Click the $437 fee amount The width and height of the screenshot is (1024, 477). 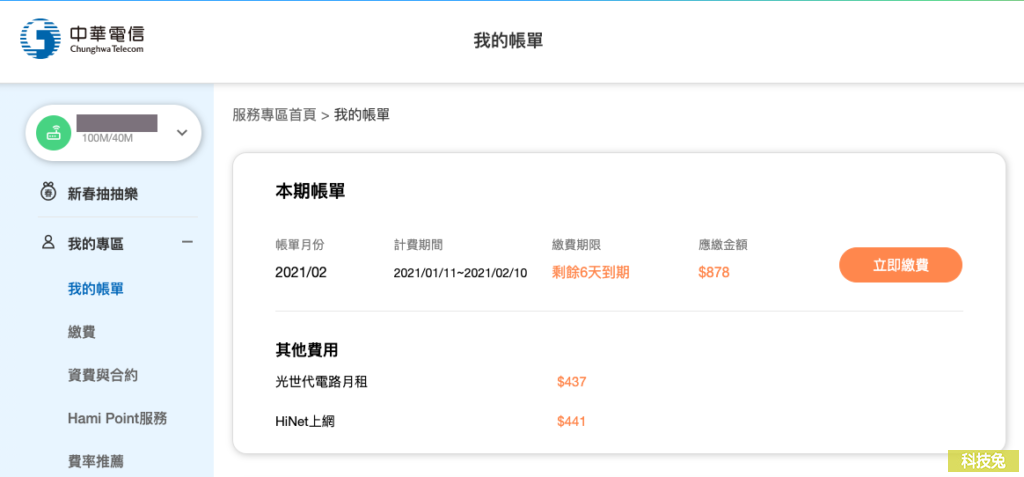point(571,382)
